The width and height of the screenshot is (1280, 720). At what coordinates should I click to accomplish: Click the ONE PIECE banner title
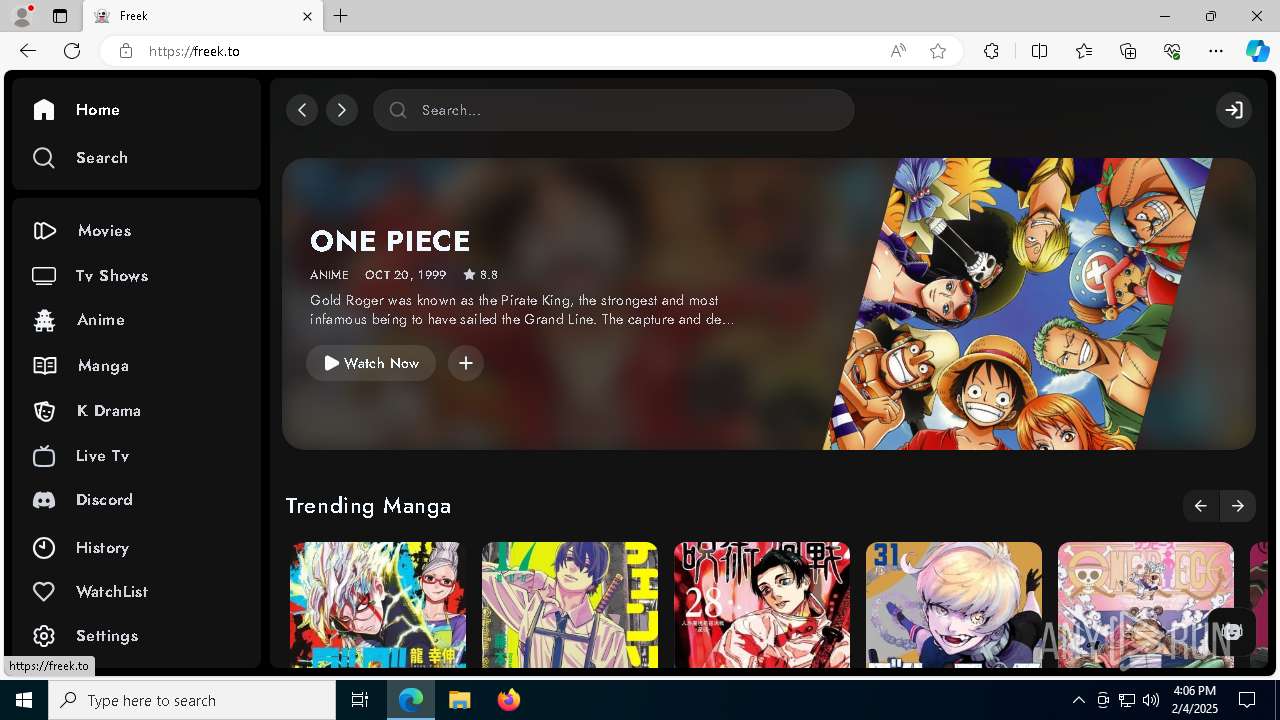coord(390,241)
